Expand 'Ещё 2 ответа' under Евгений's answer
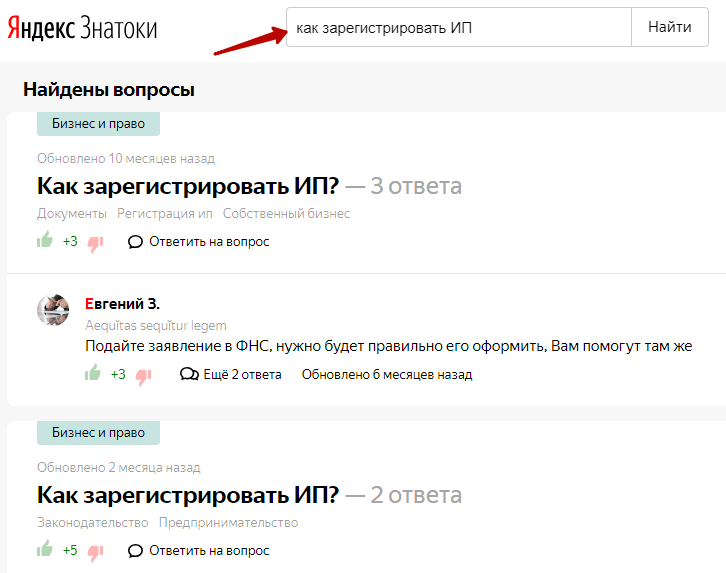The height and width of the screenshot is (573, 726). [x=230, y=374]
